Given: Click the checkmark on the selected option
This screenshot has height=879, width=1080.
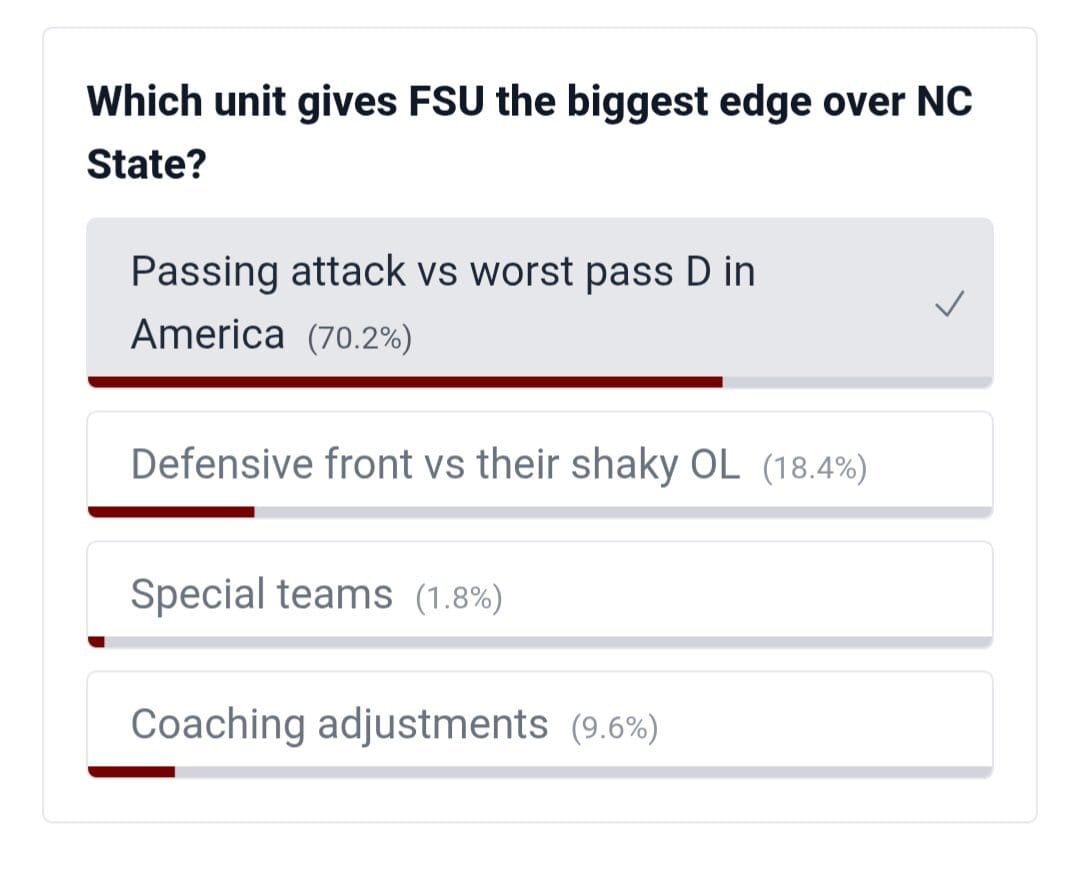Looking at the screenshot, I should 949,301.
